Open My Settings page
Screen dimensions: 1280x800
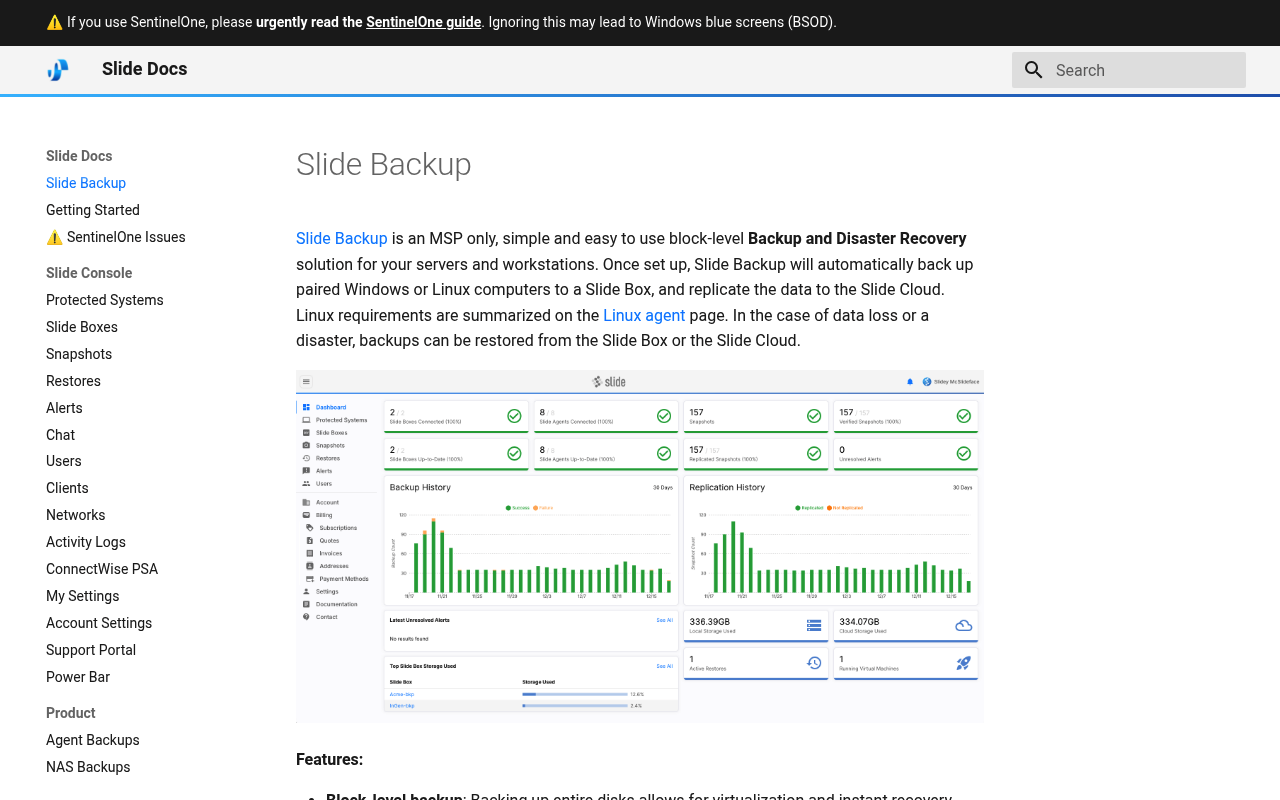(82, 596)
